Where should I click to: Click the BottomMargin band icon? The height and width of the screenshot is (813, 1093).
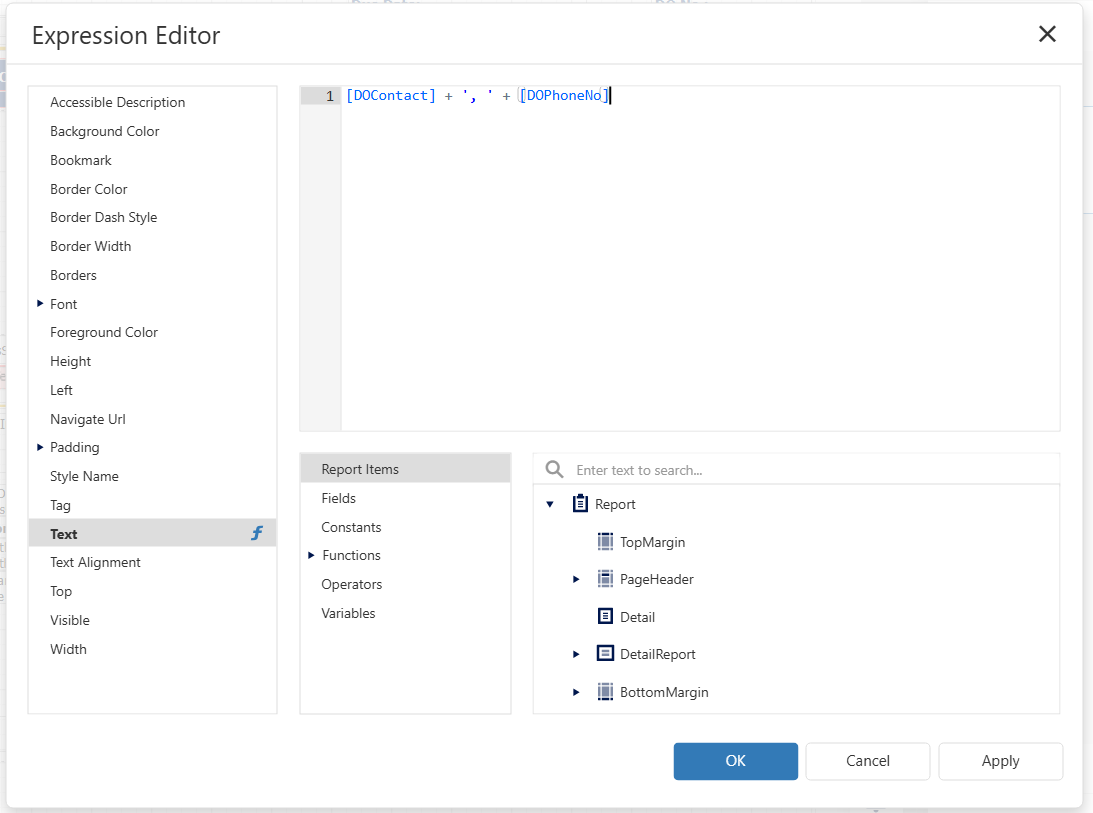click(605, 692)
